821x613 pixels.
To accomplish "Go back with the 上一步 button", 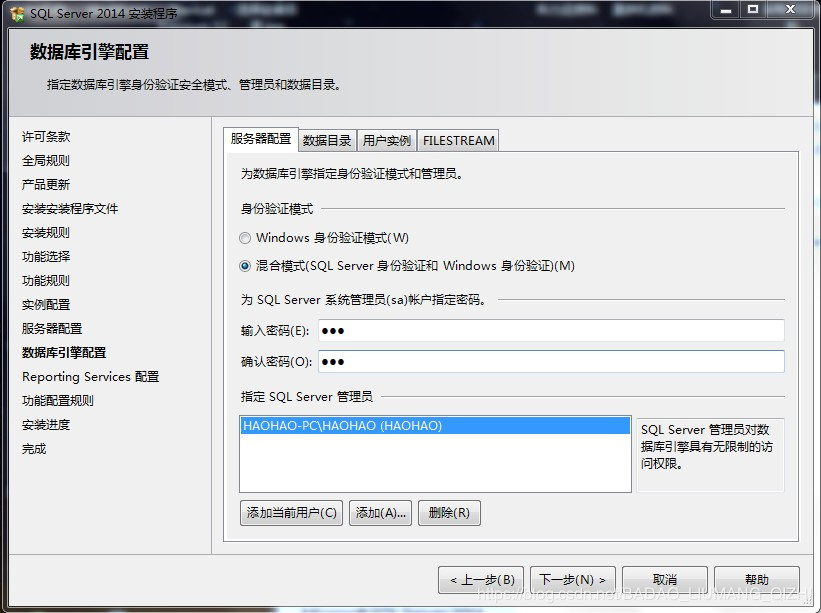I will pos(481,580).
